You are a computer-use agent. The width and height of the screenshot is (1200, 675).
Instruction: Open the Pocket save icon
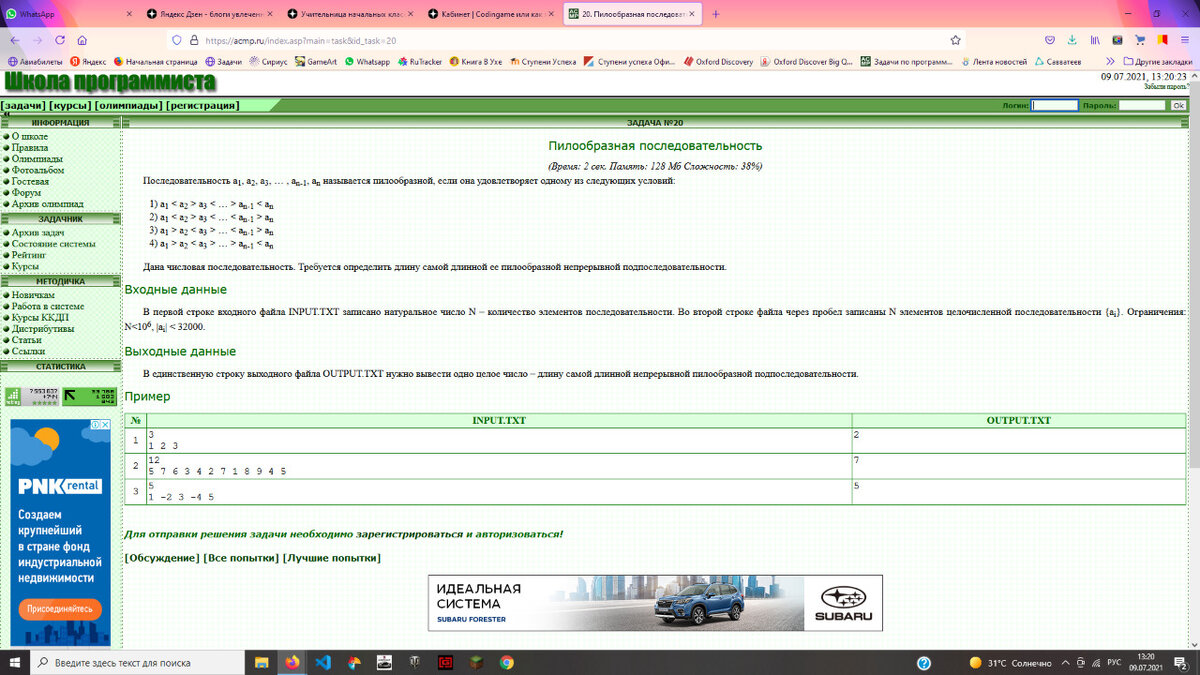(1049, 40)
